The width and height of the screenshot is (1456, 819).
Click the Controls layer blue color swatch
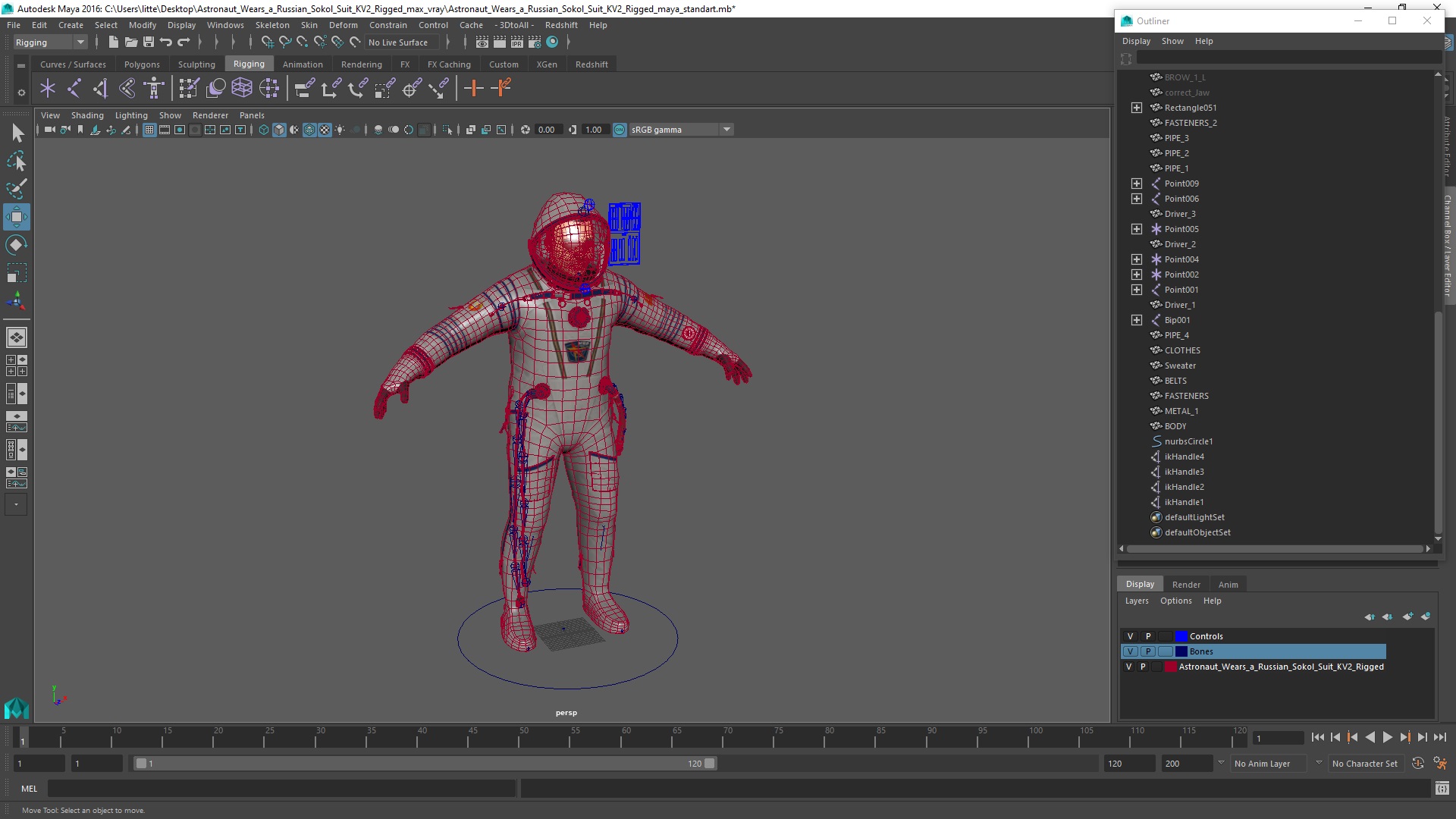click(1181, 636)
